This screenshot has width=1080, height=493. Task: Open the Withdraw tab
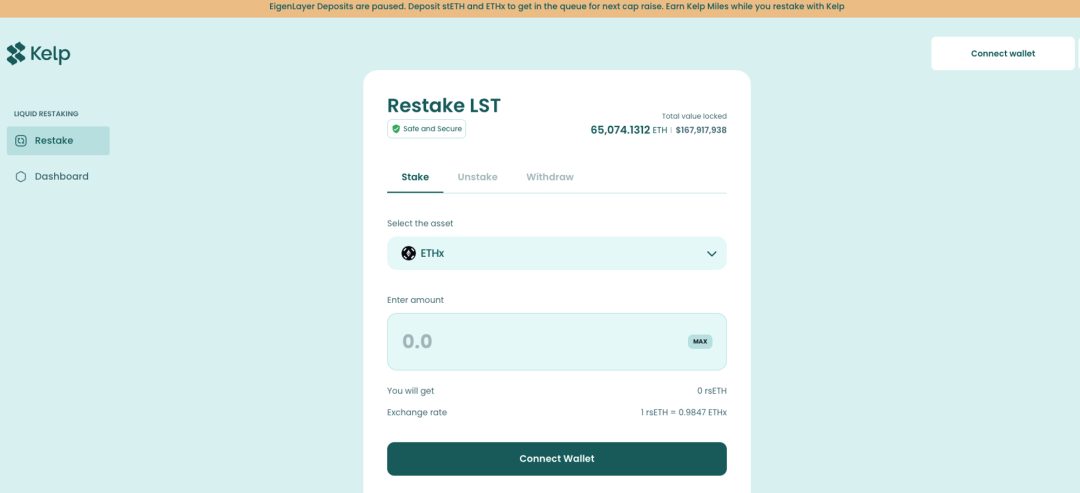[549, 177]
